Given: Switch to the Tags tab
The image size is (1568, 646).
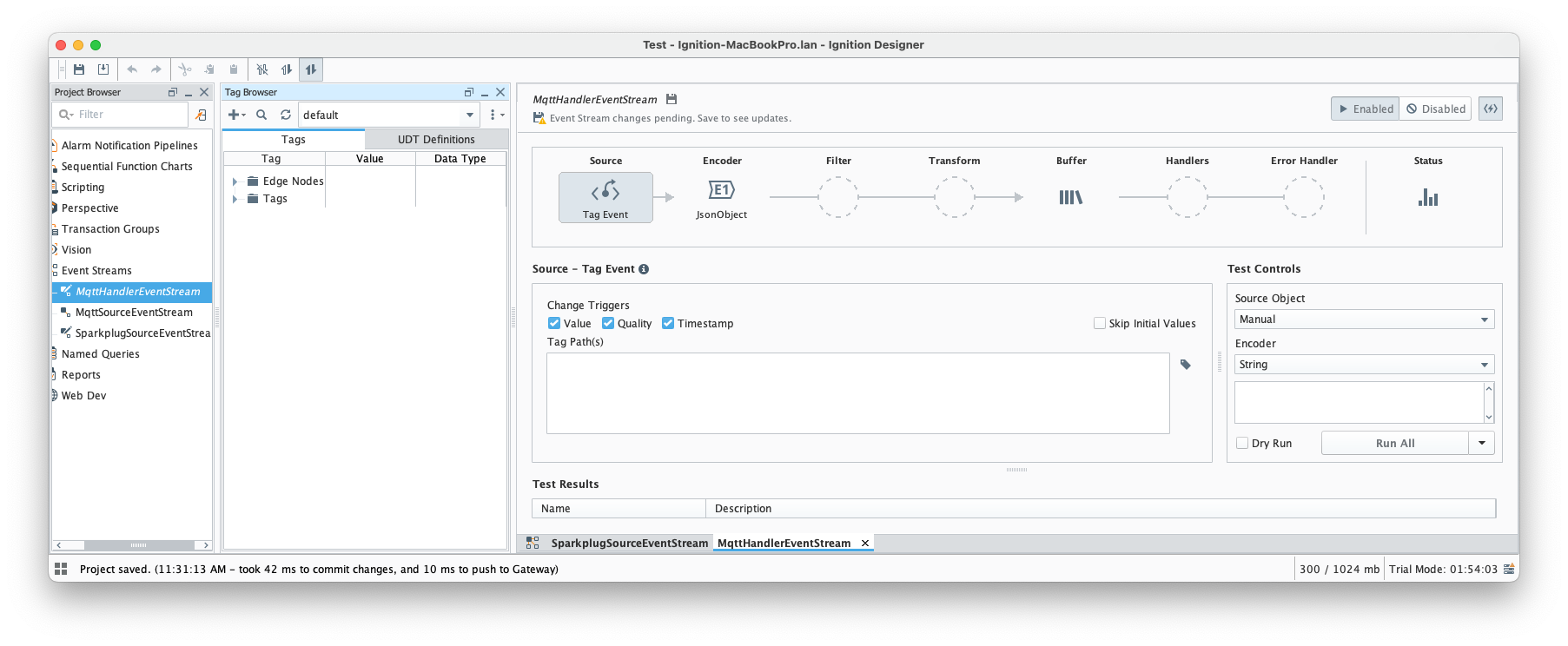Looking at the screenshot, I should [294, 139].
